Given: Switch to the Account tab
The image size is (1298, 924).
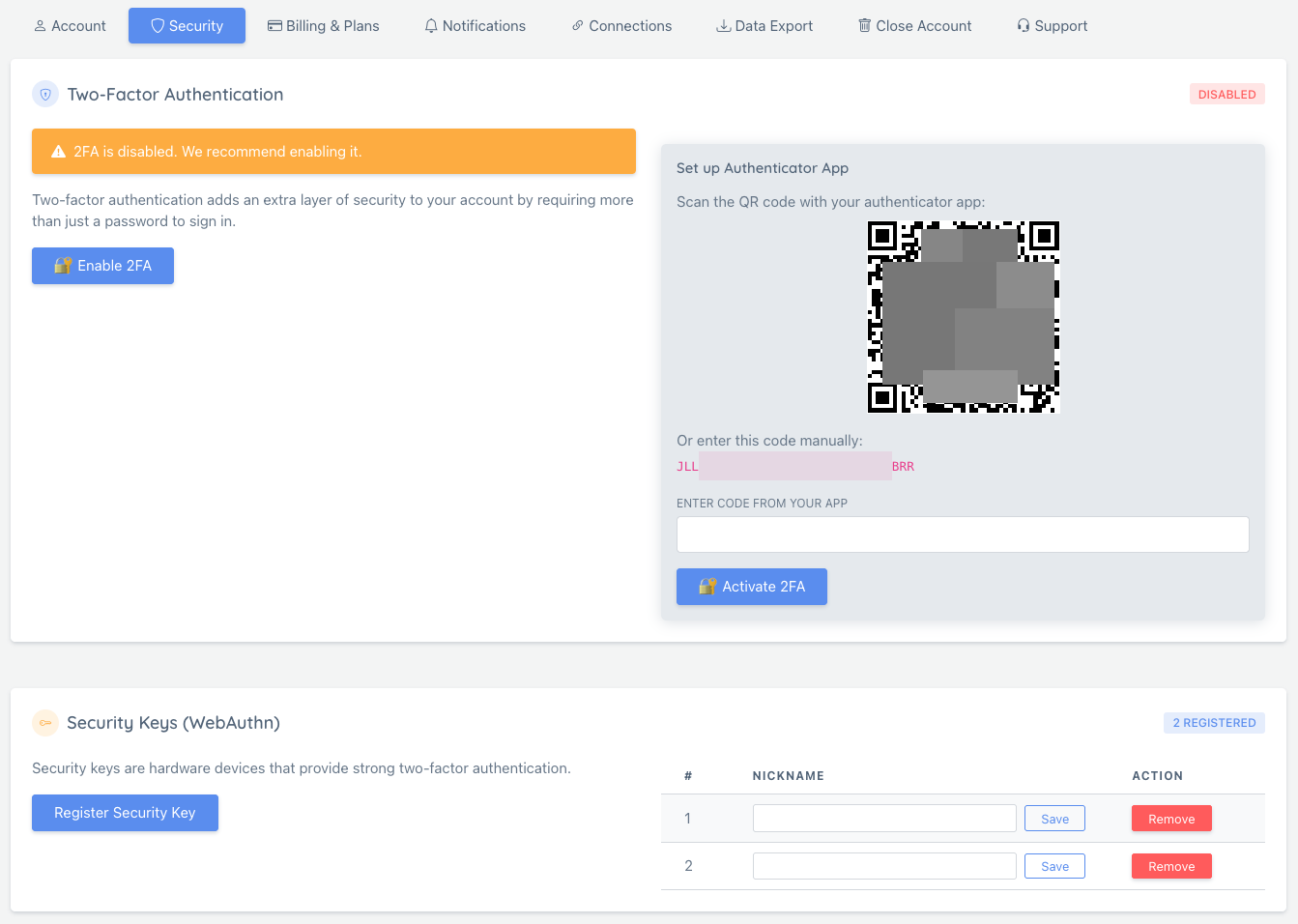Looking at the screenshot, I should (x=70, y=26).
